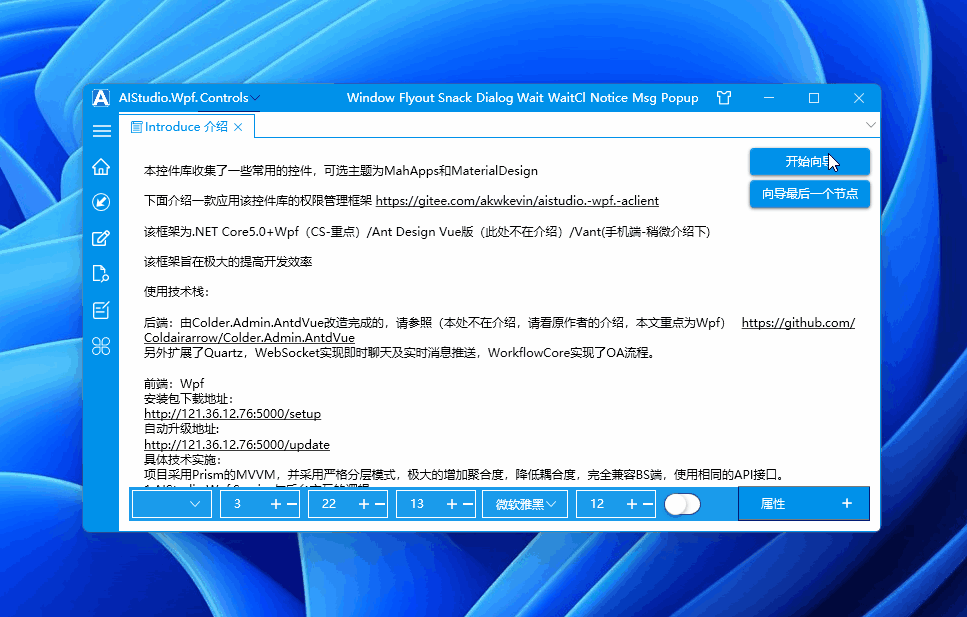Image resolution: width=967 pixels, height=617 pixels.
Task: Open the Popup menu item
Action: (680, 97)
